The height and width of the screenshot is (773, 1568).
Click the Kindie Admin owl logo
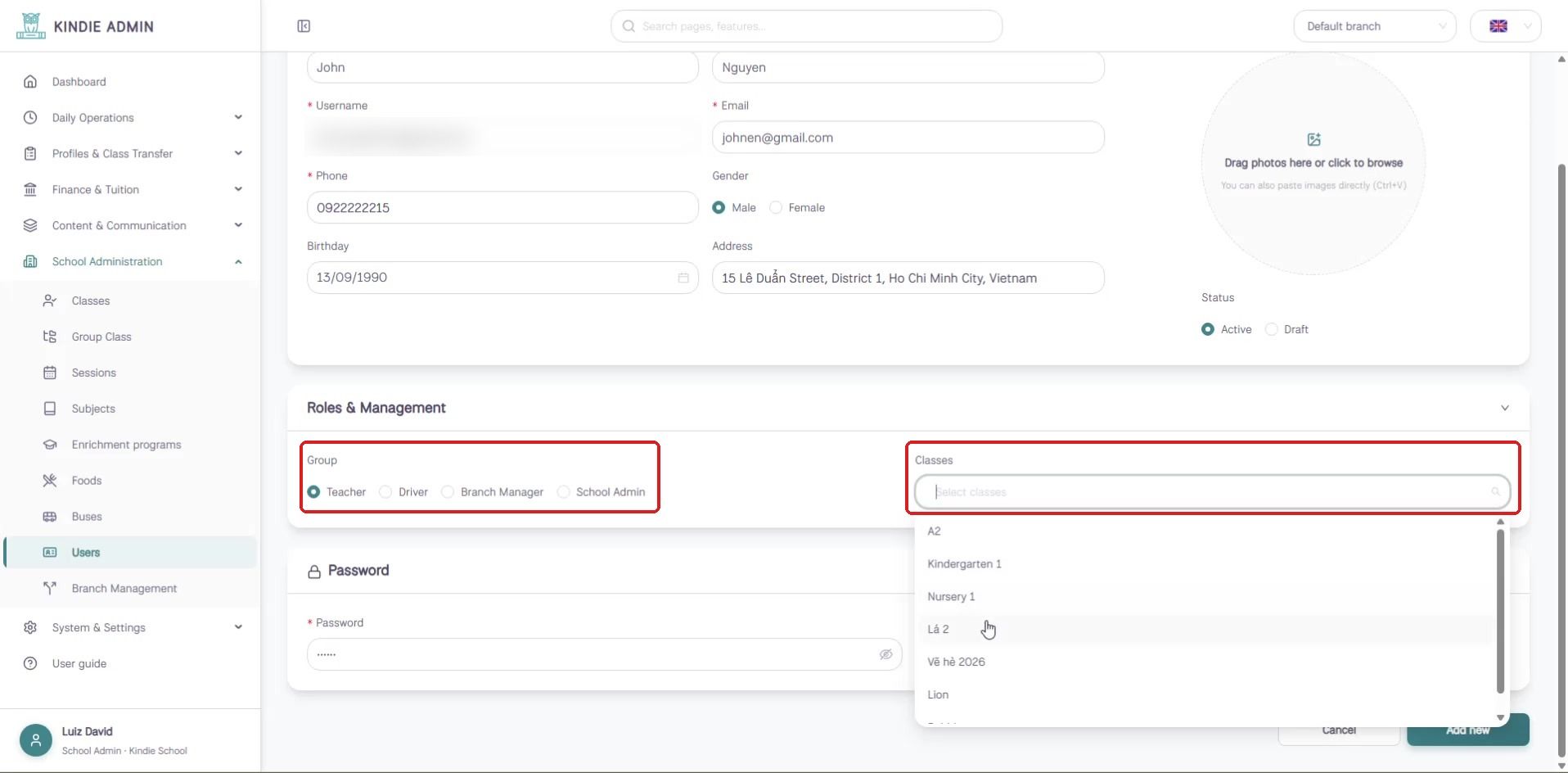pos(31,26)
